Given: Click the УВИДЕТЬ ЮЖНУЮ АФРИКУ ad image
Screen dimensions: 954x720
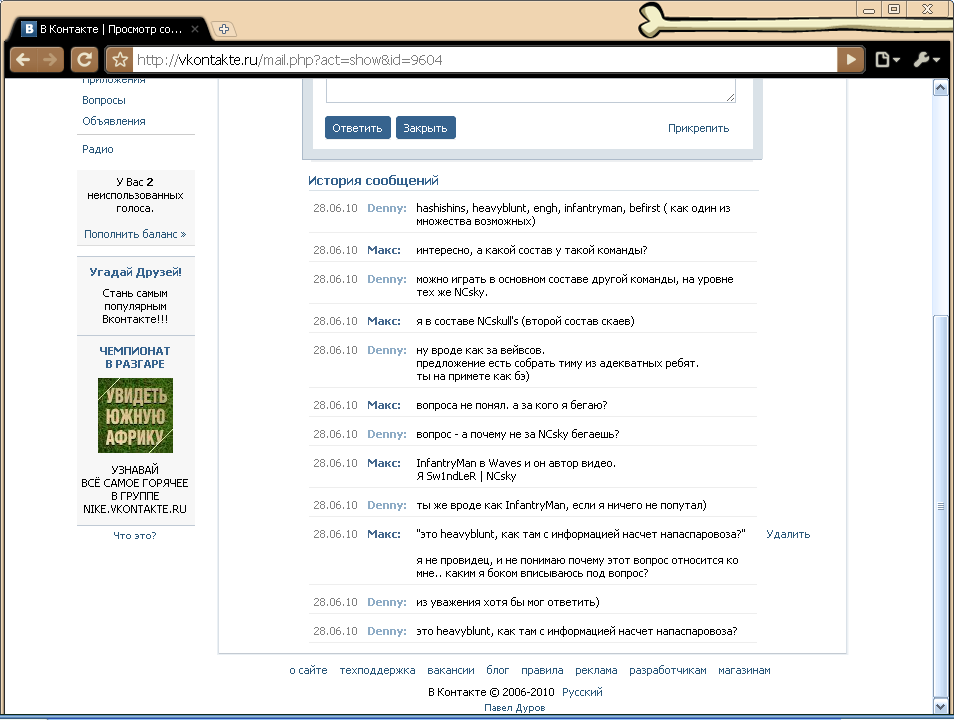Looking at the screenshot, I should [135, 415].
